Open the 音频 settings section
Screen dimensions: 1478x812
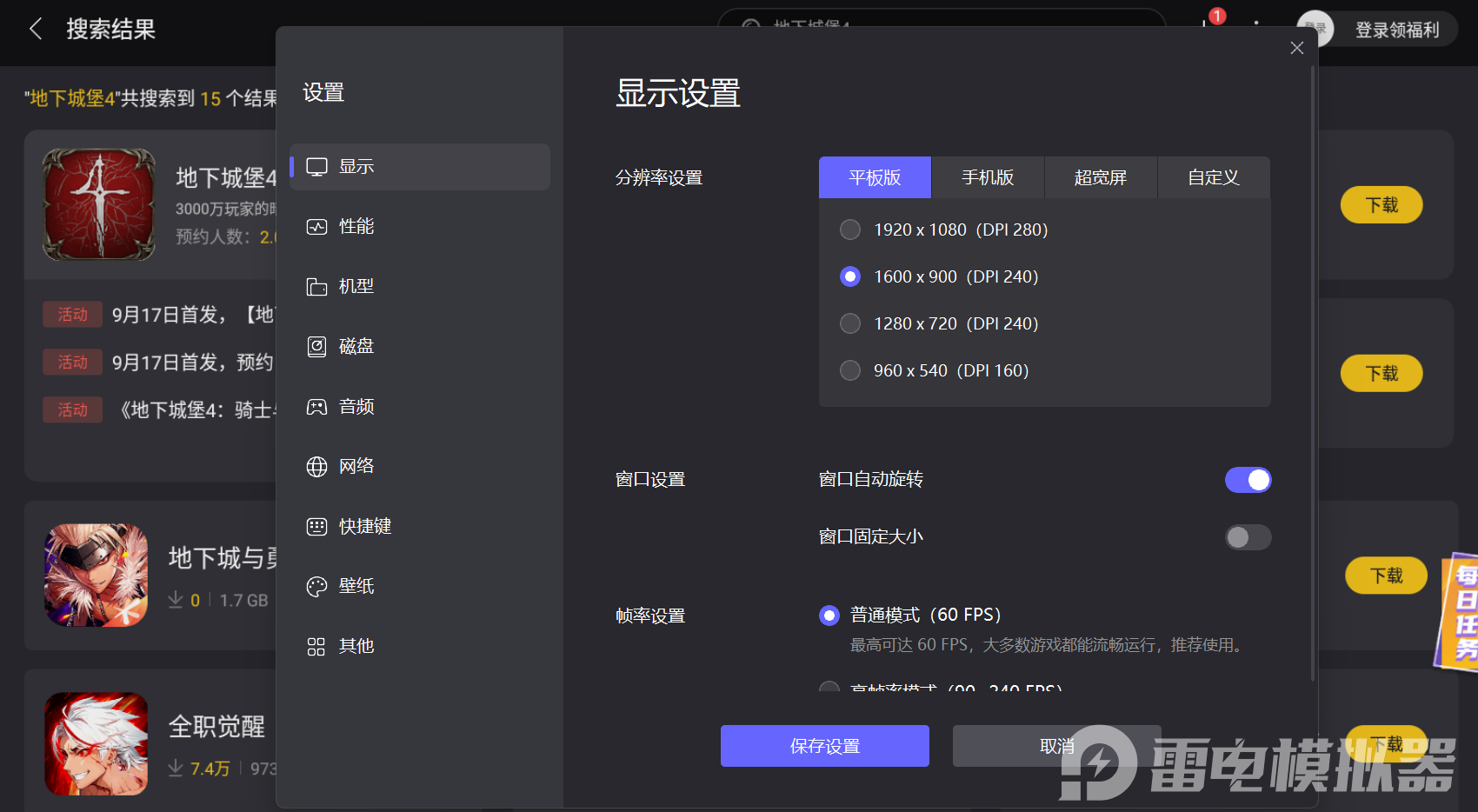(x=356, y=405)
